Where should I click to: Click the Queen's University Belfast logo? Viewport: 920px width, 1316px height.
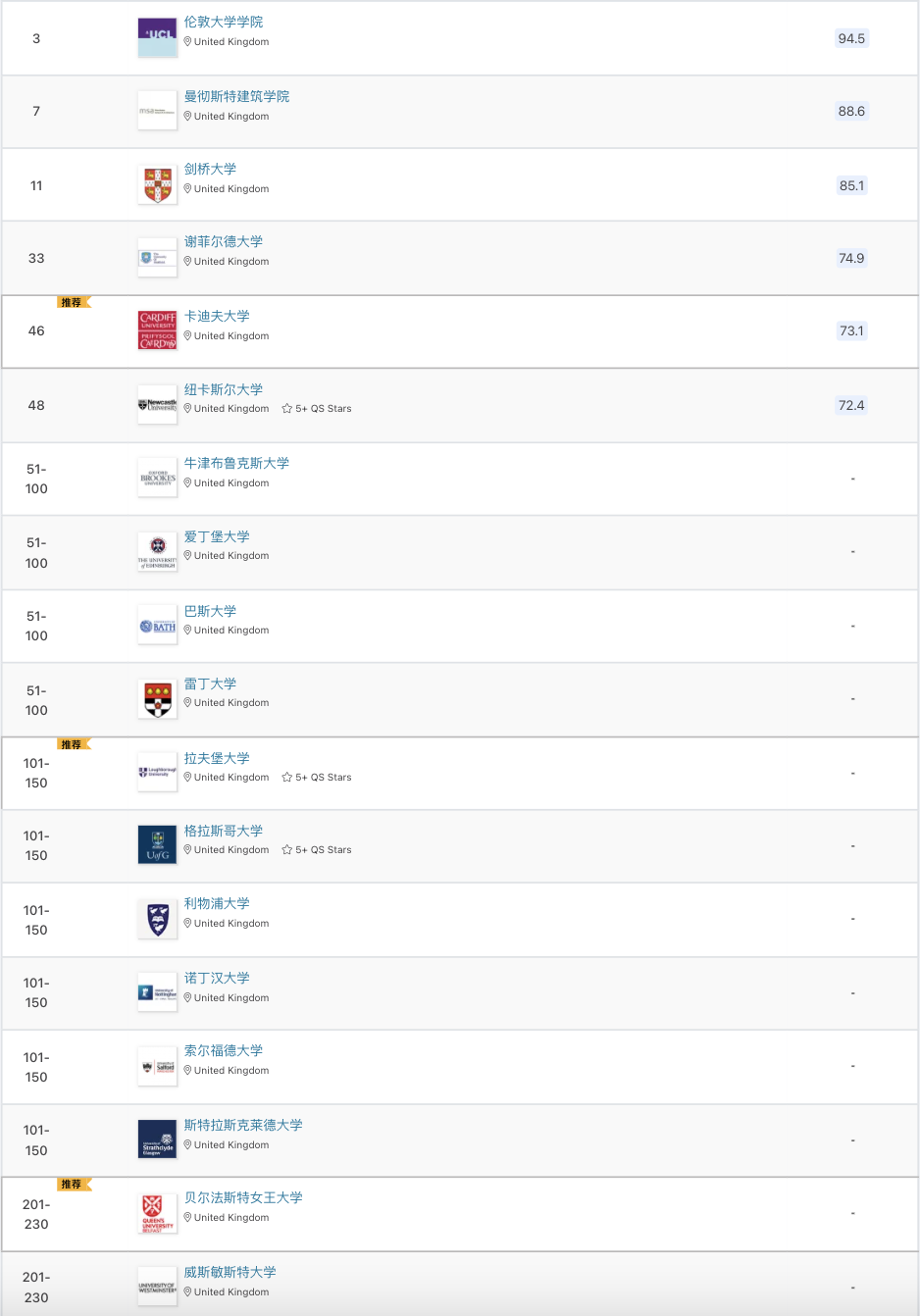[x=157, y=1213]
